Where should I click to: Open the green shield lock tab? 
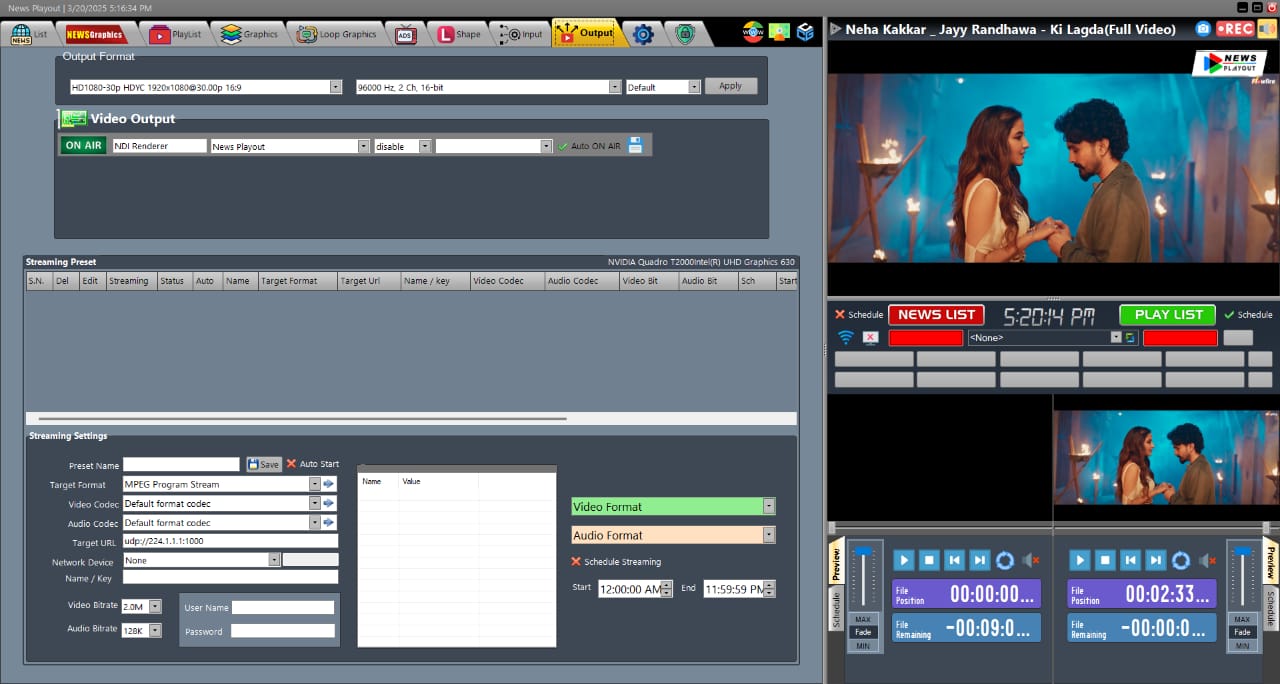tap(685, 34)
